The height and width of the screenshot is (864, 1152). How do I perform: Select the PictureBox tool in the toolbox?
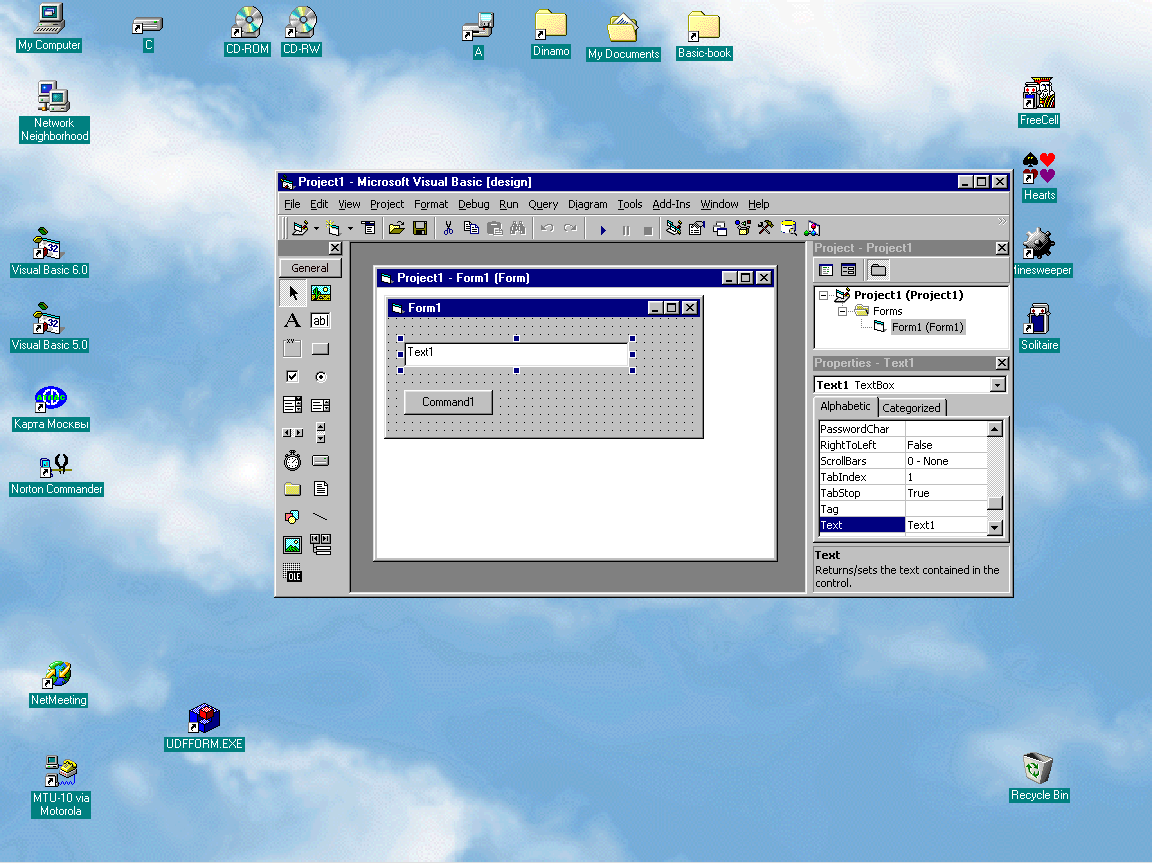[x=320, y=293]
